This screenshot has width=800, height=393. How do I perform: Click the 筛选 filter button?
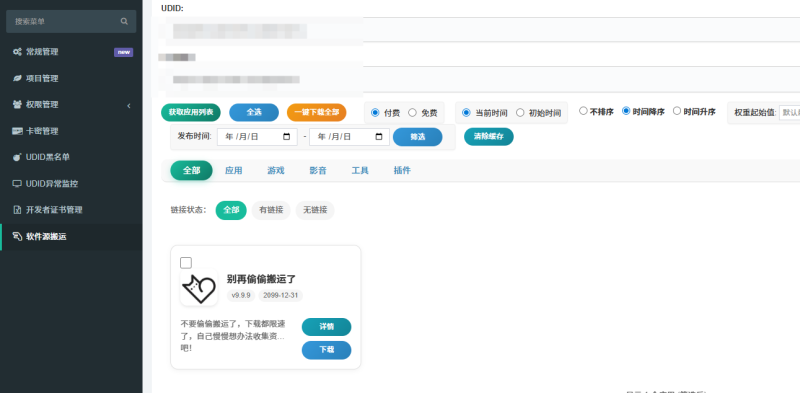(417, 137)
